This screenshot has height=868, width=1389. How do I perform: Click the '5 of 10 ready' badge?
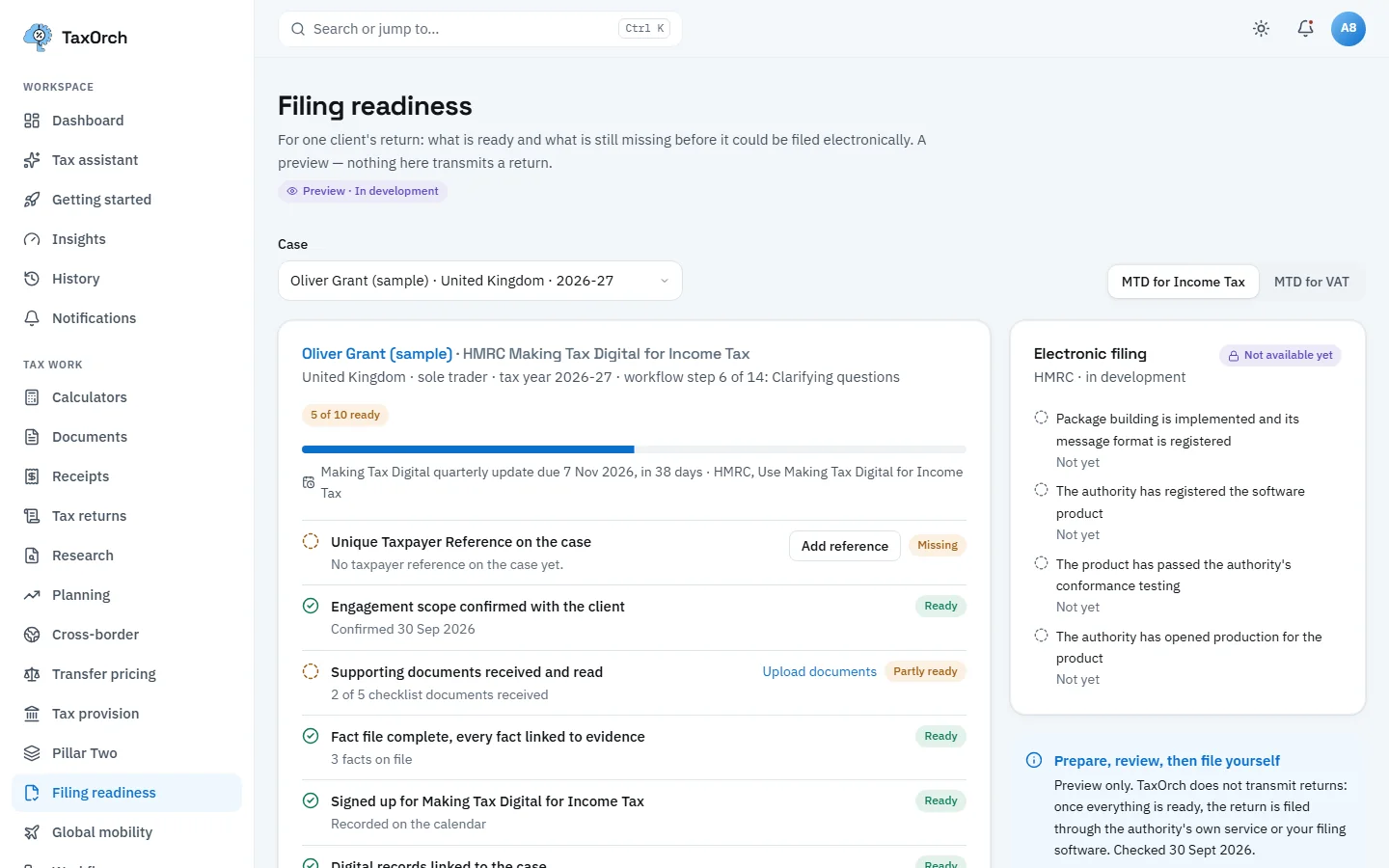pyautogui.click(x=345, y=415)
